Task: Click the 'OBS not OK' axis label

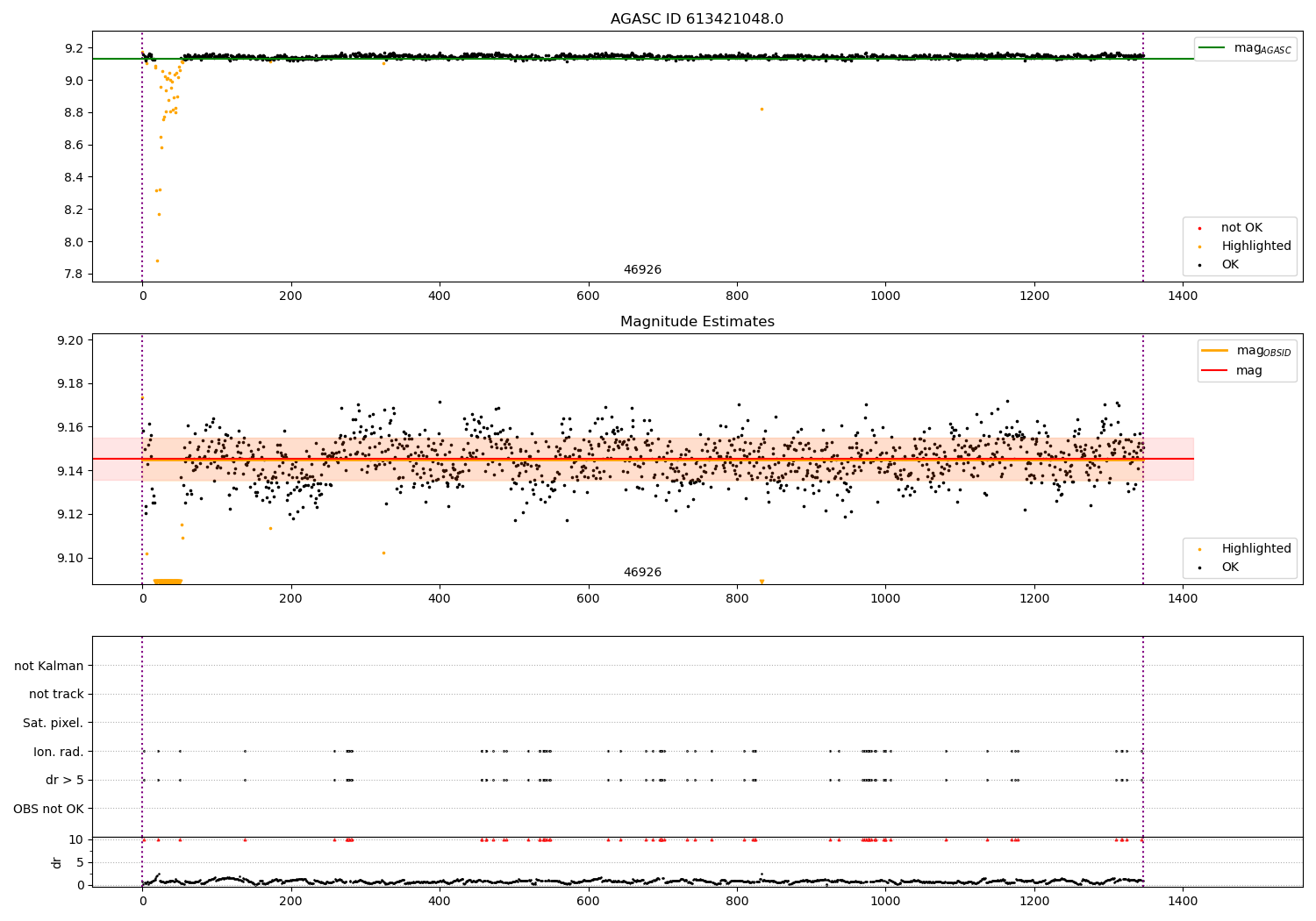Action: tap(48, 809)
